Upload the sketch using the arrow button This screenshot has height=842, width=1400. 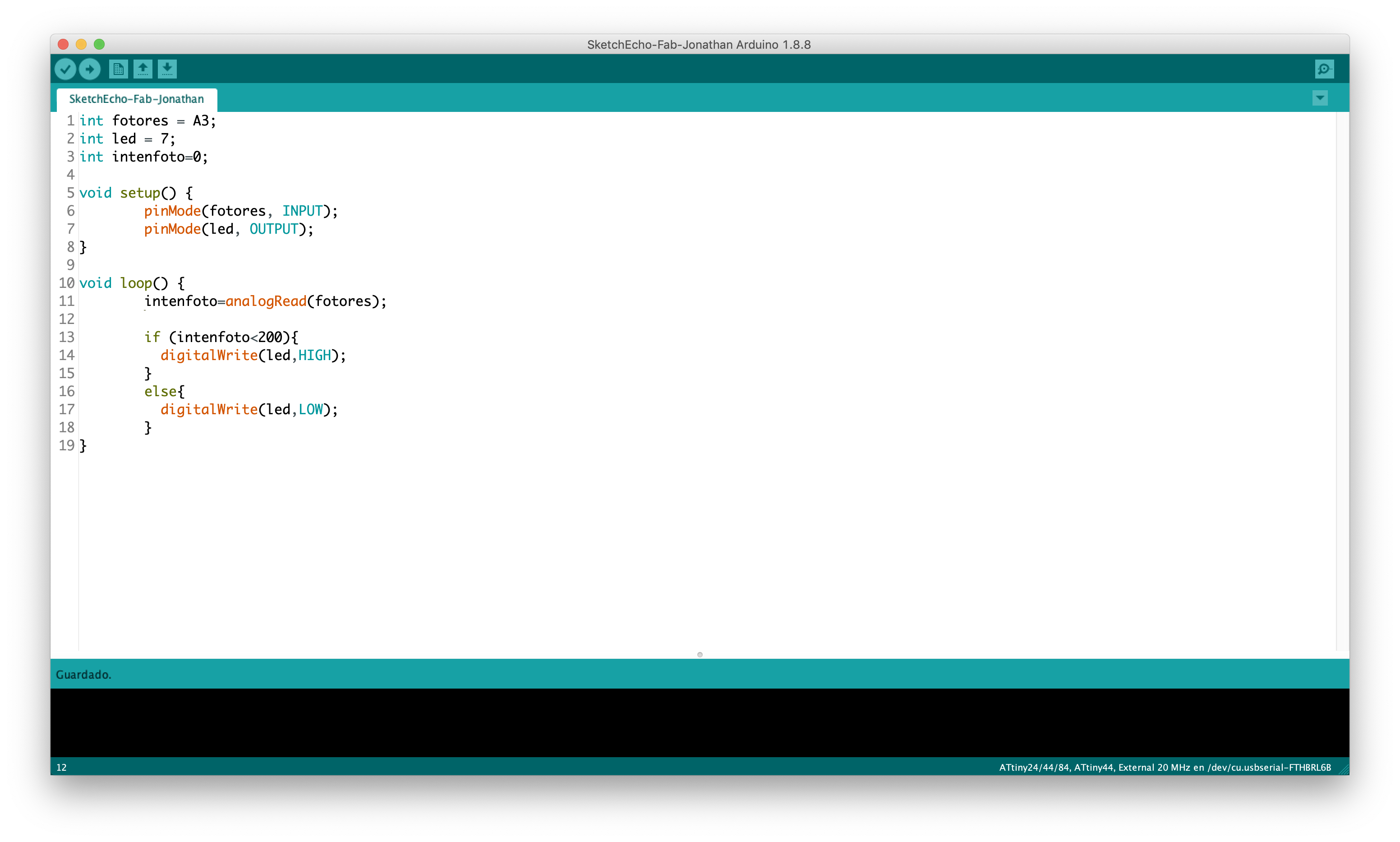click(x=90, y=69)
